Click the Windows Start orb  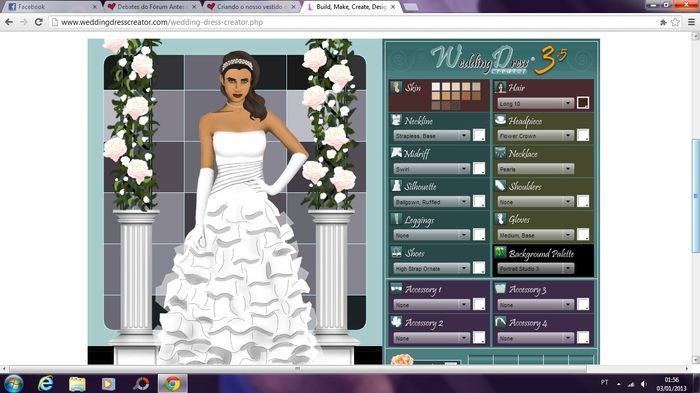(13, 384)
